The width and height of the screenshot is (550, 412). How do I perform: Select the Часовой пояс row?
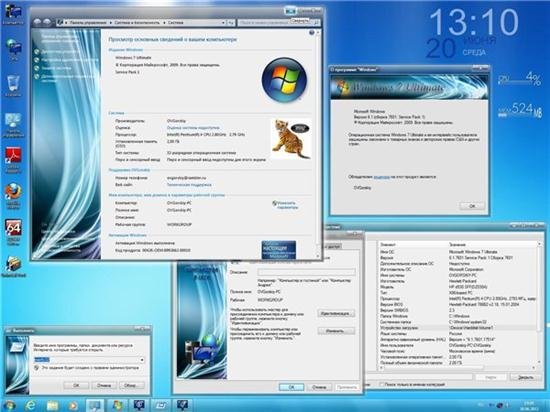pyautogui.click(x=458, y=351)
